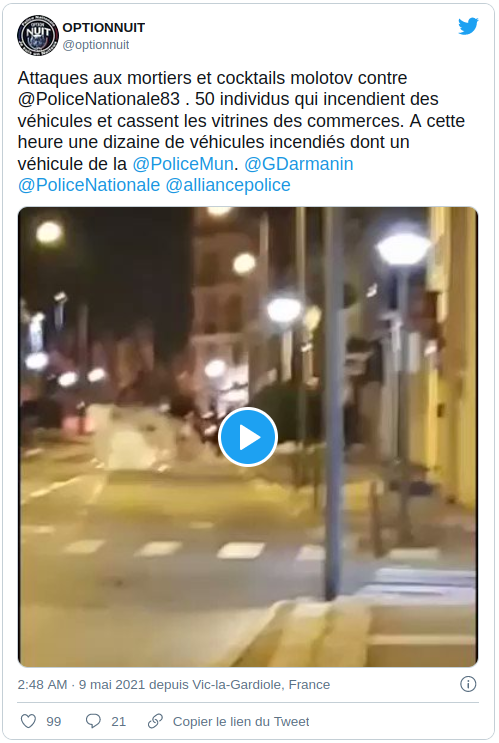This screenshot has height=743, width=499.
Task: Open the OPTIONNUIT profile avatar
Action: click(37, 35)
